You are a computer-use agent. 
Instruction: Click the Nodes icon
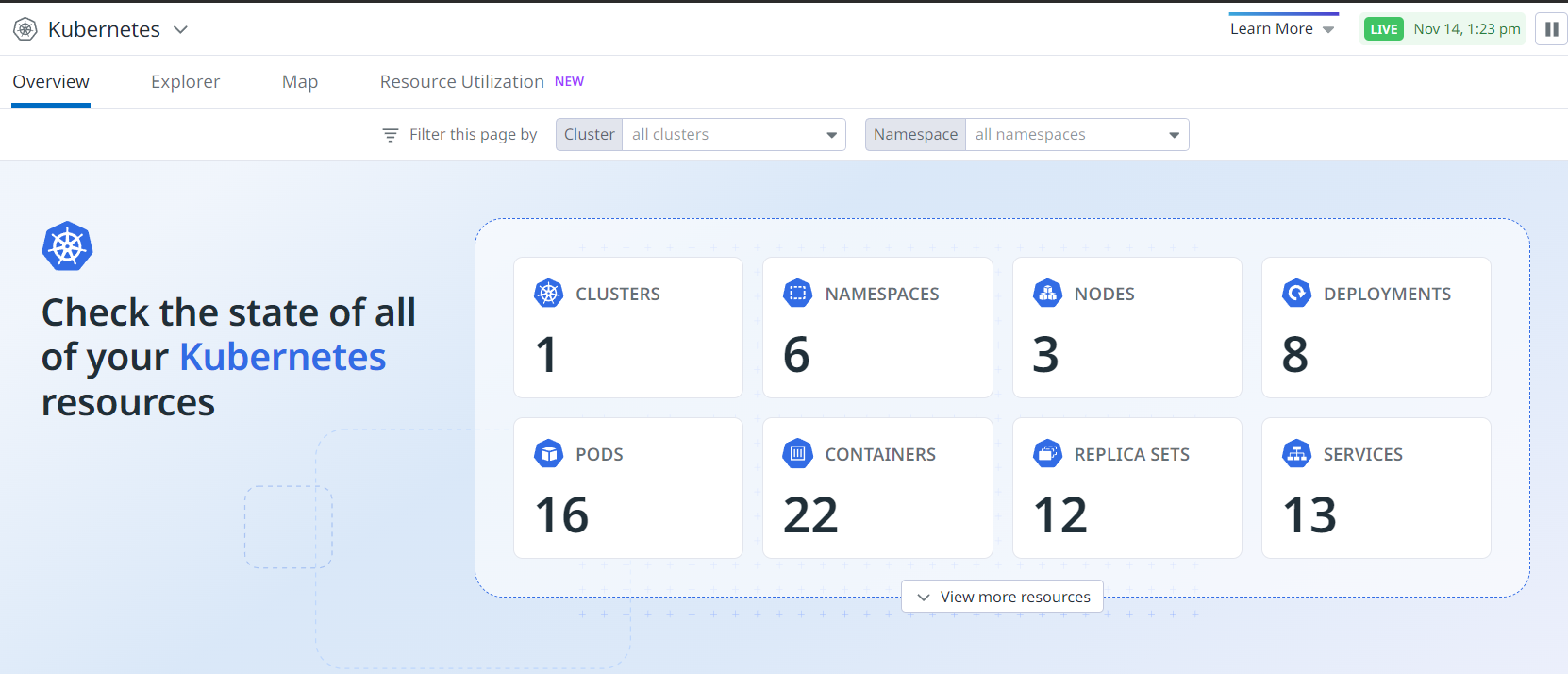point(1047,294)
